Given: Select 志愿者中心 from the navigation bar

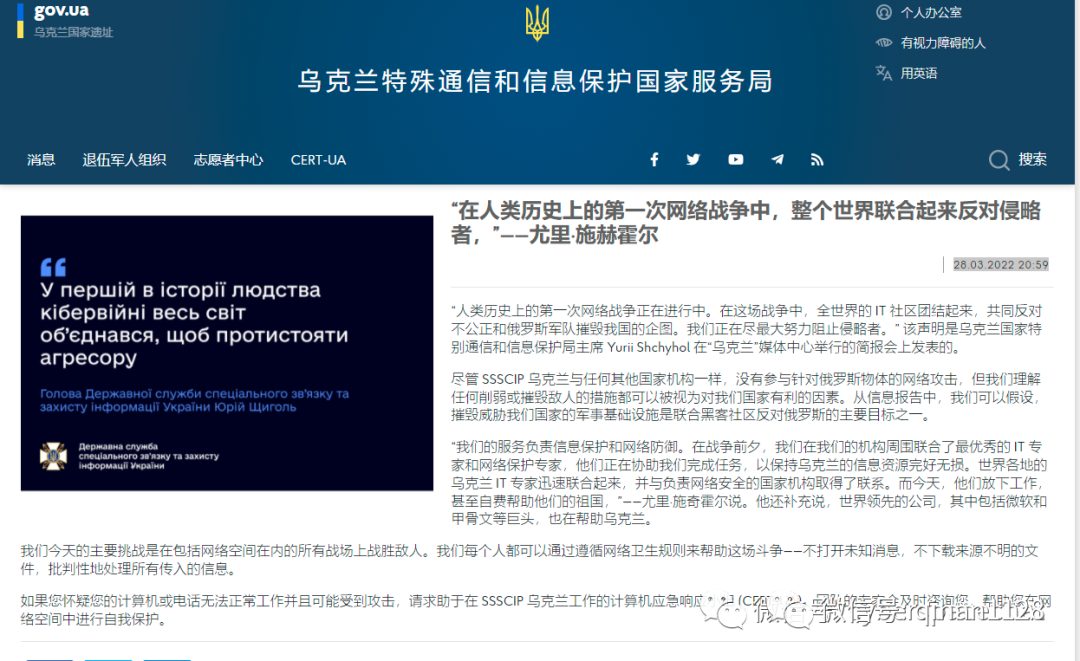Looking at the screenshot, I should pyautogui.click(x=228, y=160).
